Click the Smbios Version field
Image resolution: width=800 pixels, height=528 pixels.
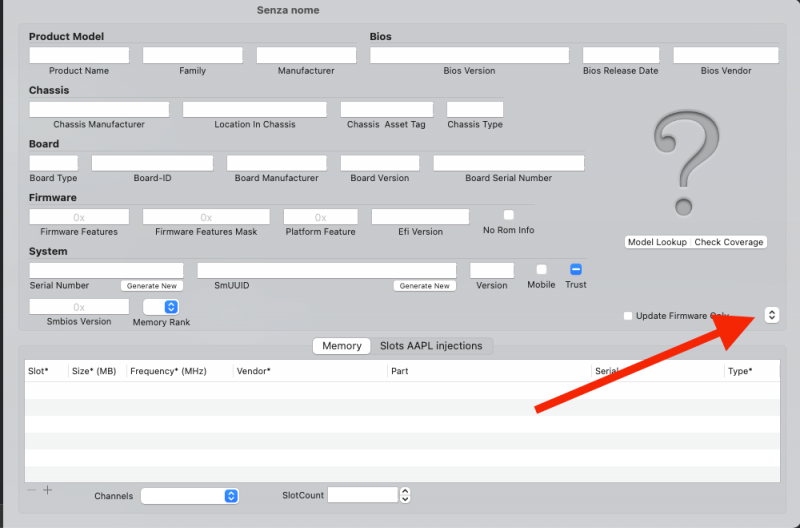79,307
